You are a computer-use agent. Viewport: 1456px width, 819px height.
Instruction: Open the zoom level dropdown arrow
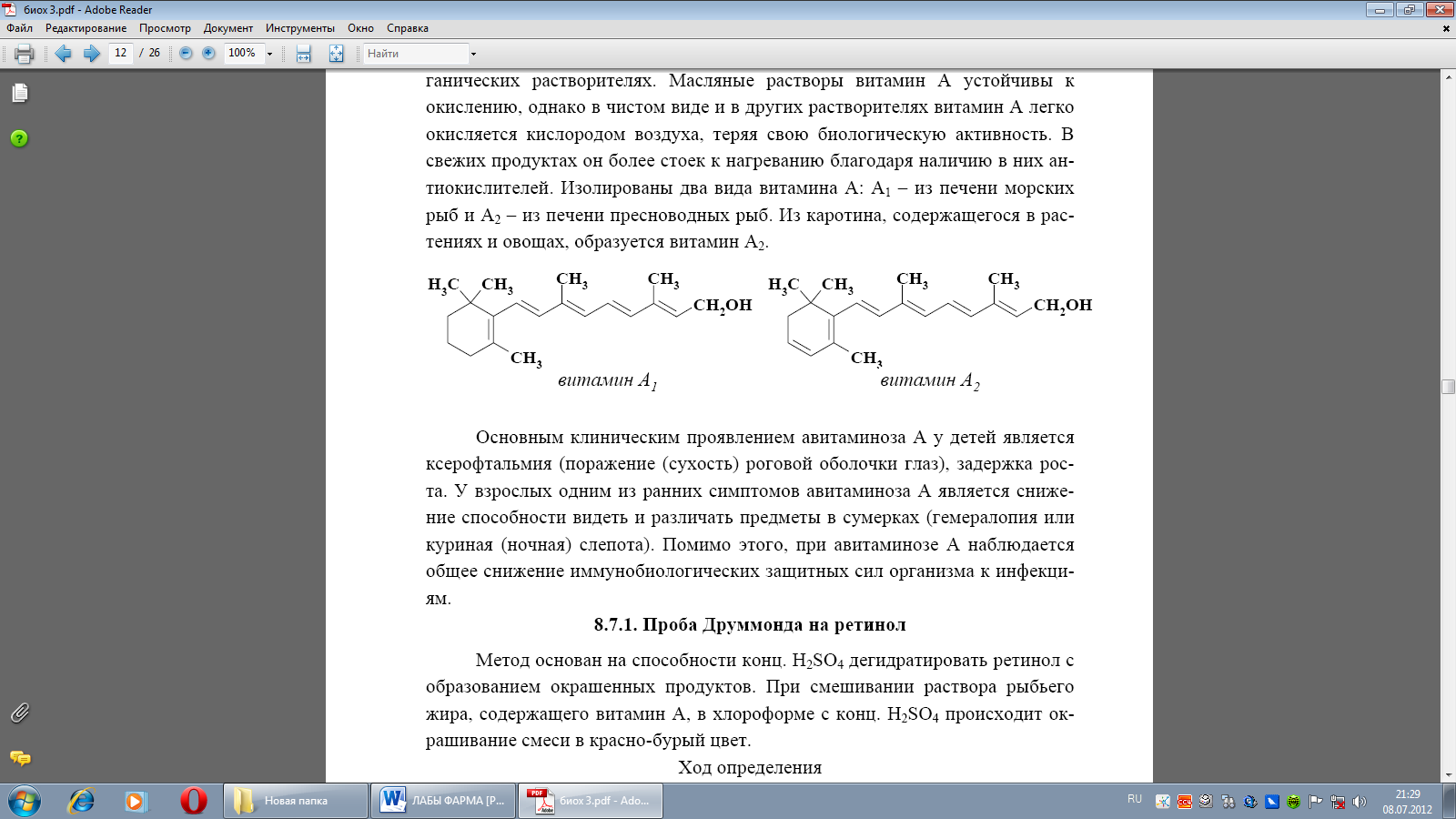pos(270,54)
